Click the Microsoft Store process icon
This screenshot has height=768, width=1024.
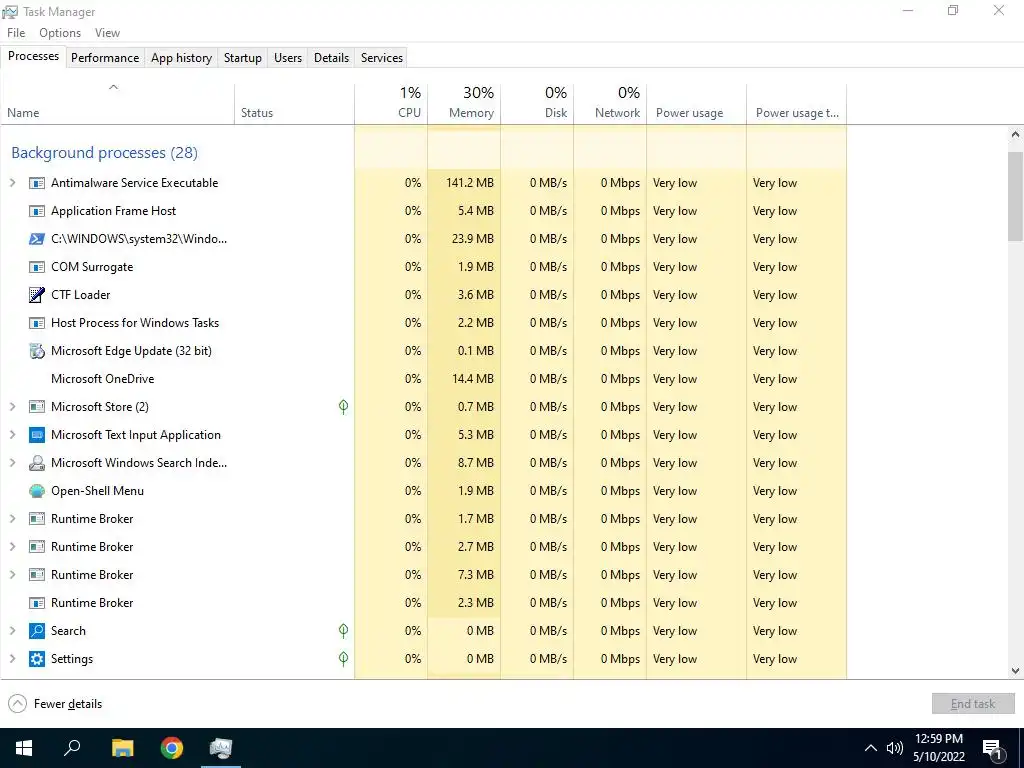pos(37,407)
